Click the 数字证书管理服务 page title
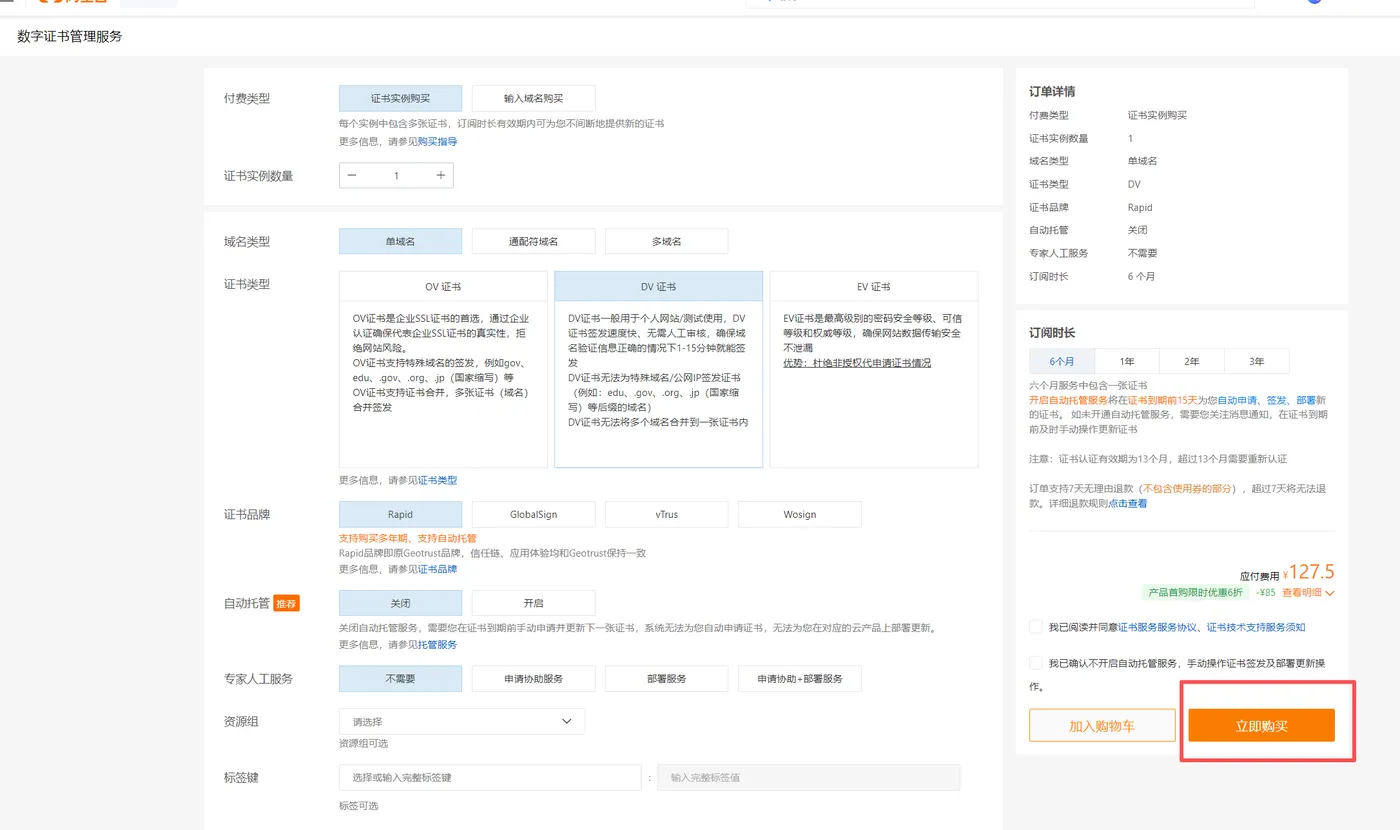This screenshot has width=1400, height=830. click(70, 36)
